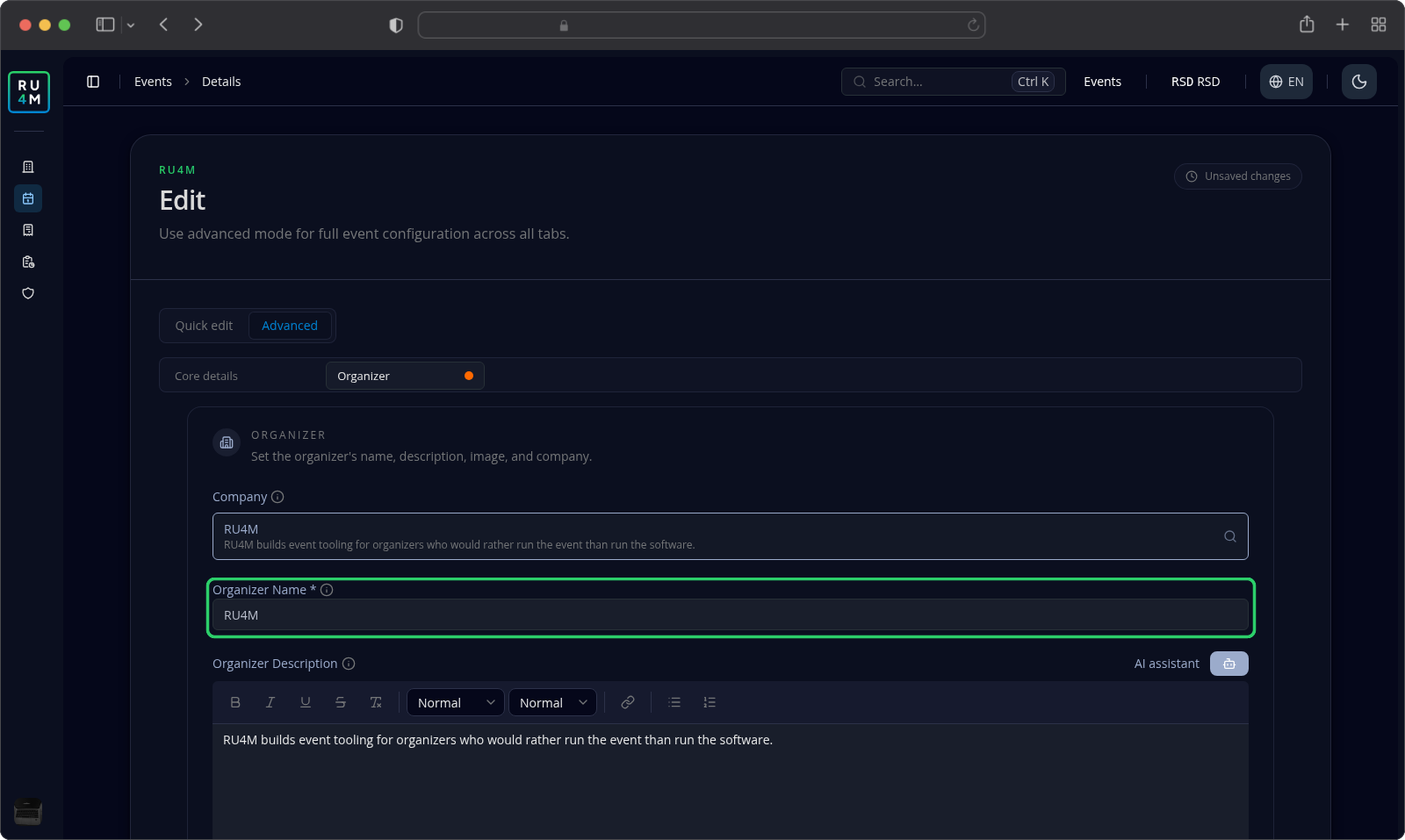Click the Organizer Name info icon
Screen dimensions: 1405x840
[327, 590]
